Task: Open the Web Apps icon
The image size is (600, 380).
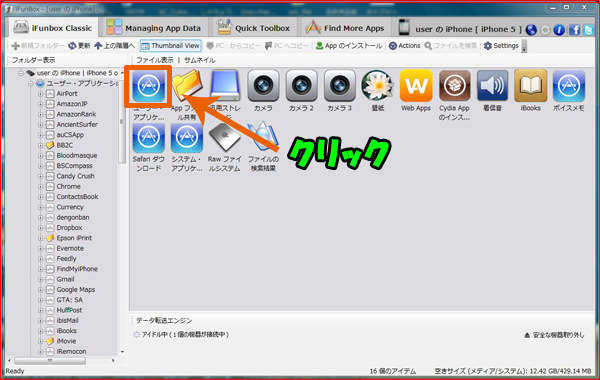Action: [416, 86]
